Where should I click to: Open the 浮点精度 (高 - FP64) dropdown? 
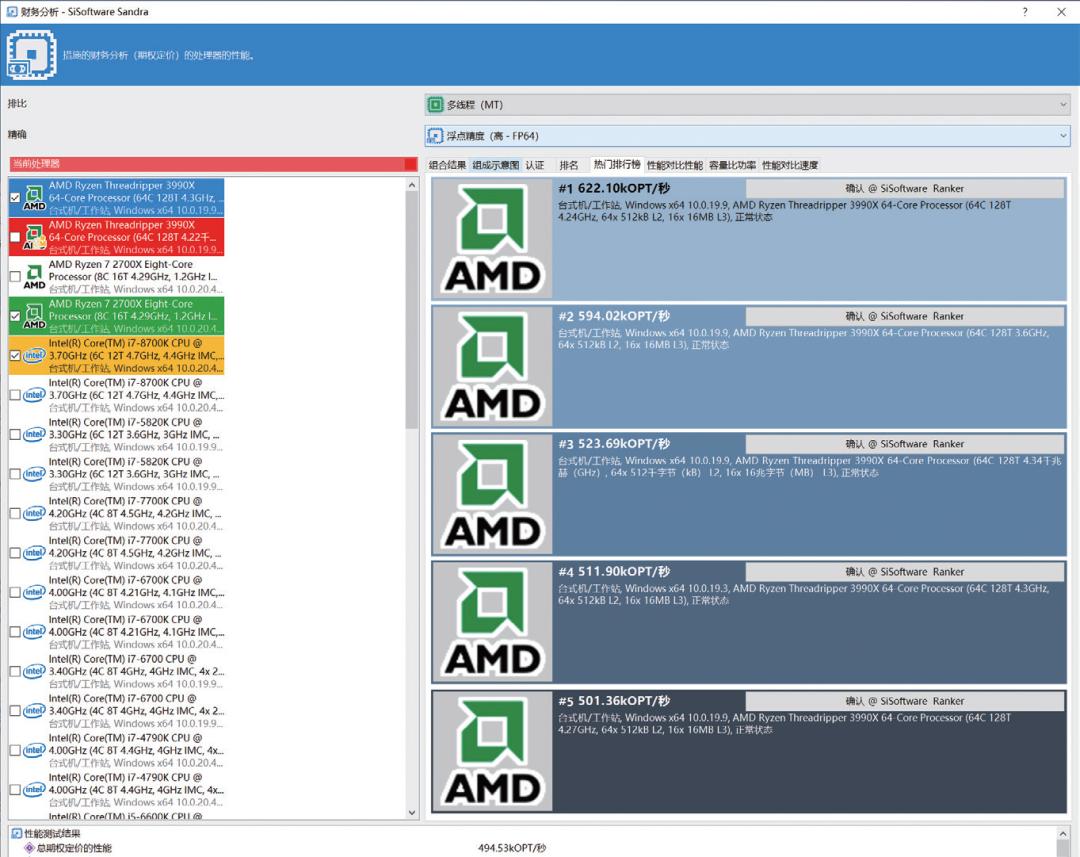(747, 136)
